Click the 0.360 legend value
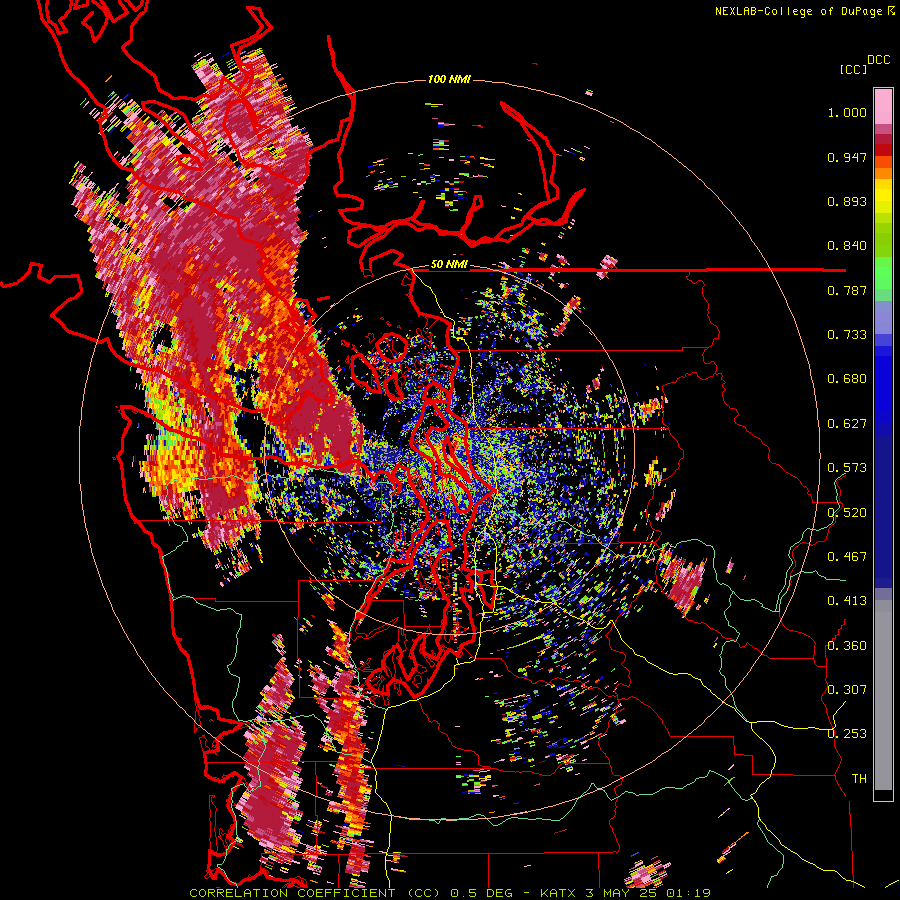The width and height of the screenshot is (900, 900). tap(847, 646)
